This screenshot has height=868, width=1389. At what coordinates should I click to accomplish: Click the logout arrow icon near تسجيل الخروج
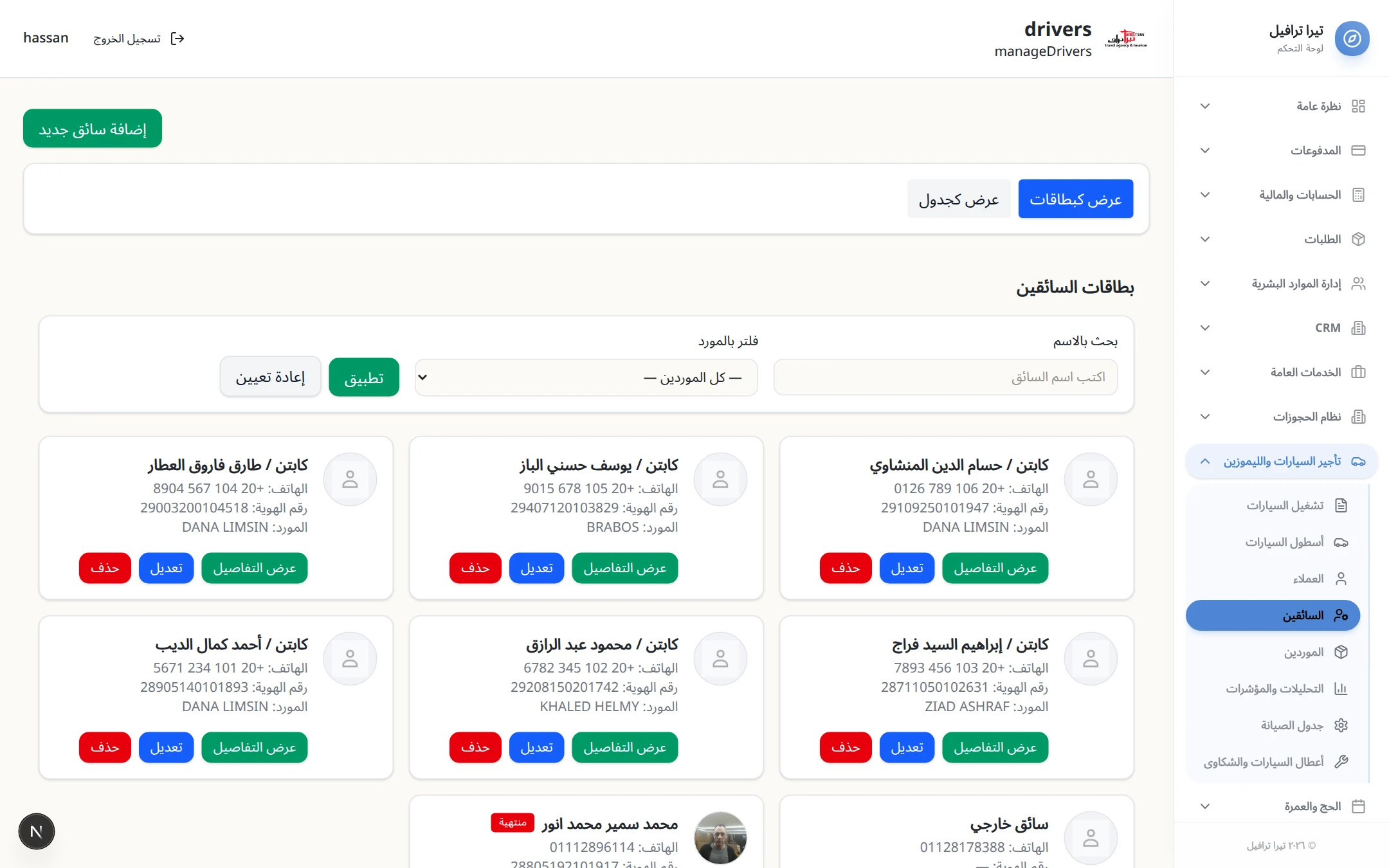177,39
